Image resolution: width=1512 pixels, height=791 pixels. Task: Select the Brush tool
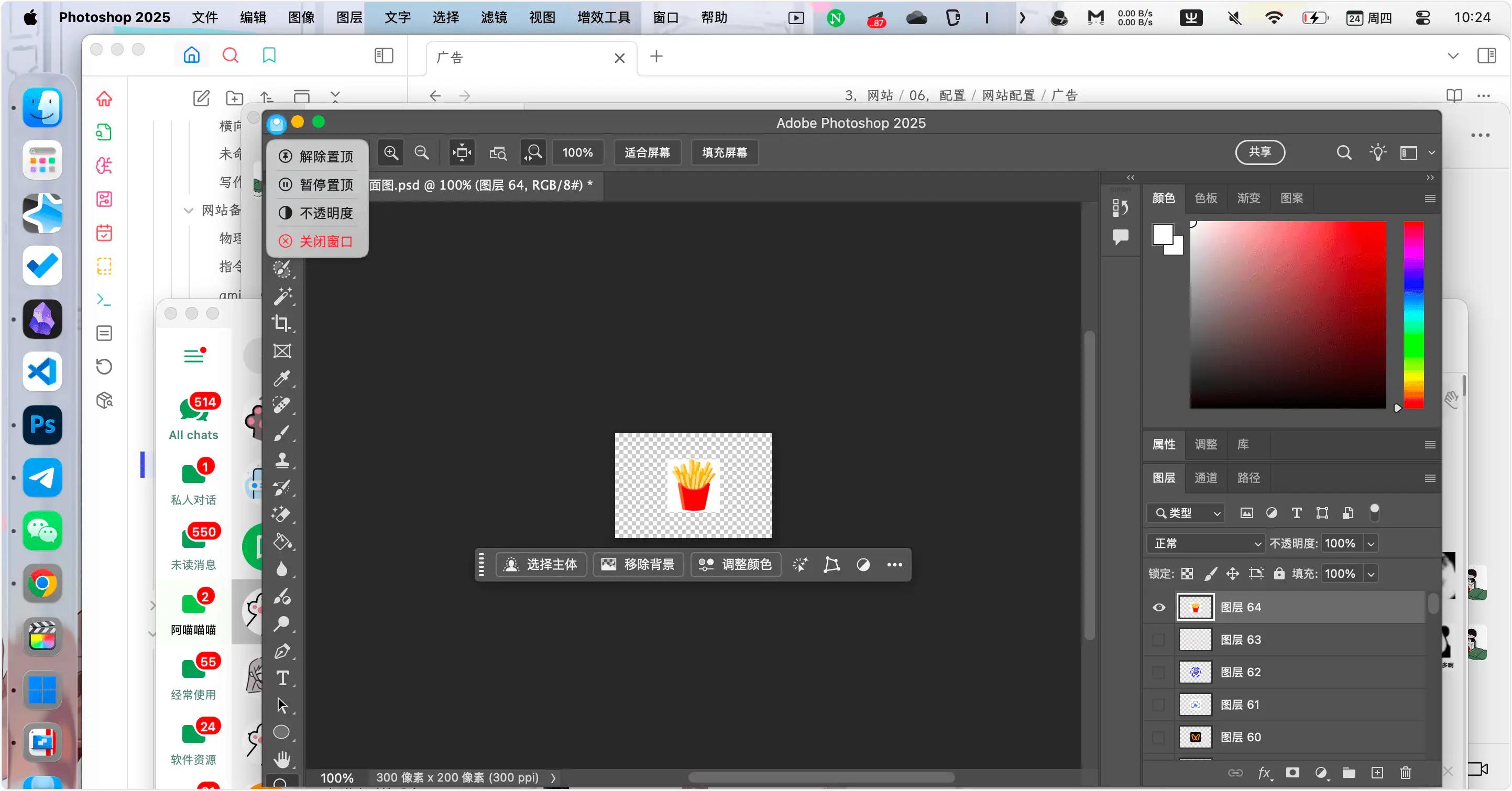pyautogui.click(x=282, y=433)
